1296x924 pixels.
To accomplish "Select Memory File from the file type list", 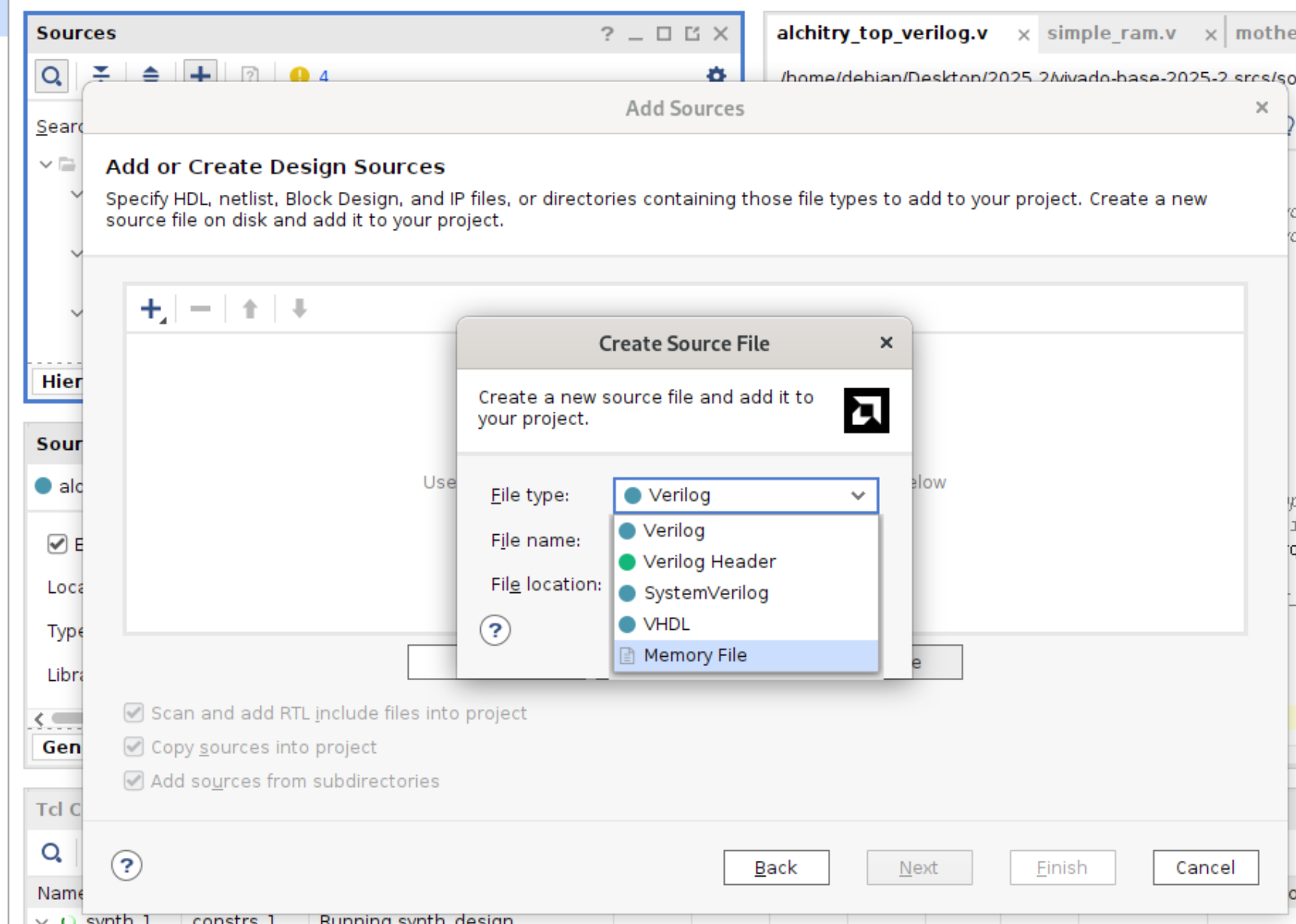I will pos(695,655).
